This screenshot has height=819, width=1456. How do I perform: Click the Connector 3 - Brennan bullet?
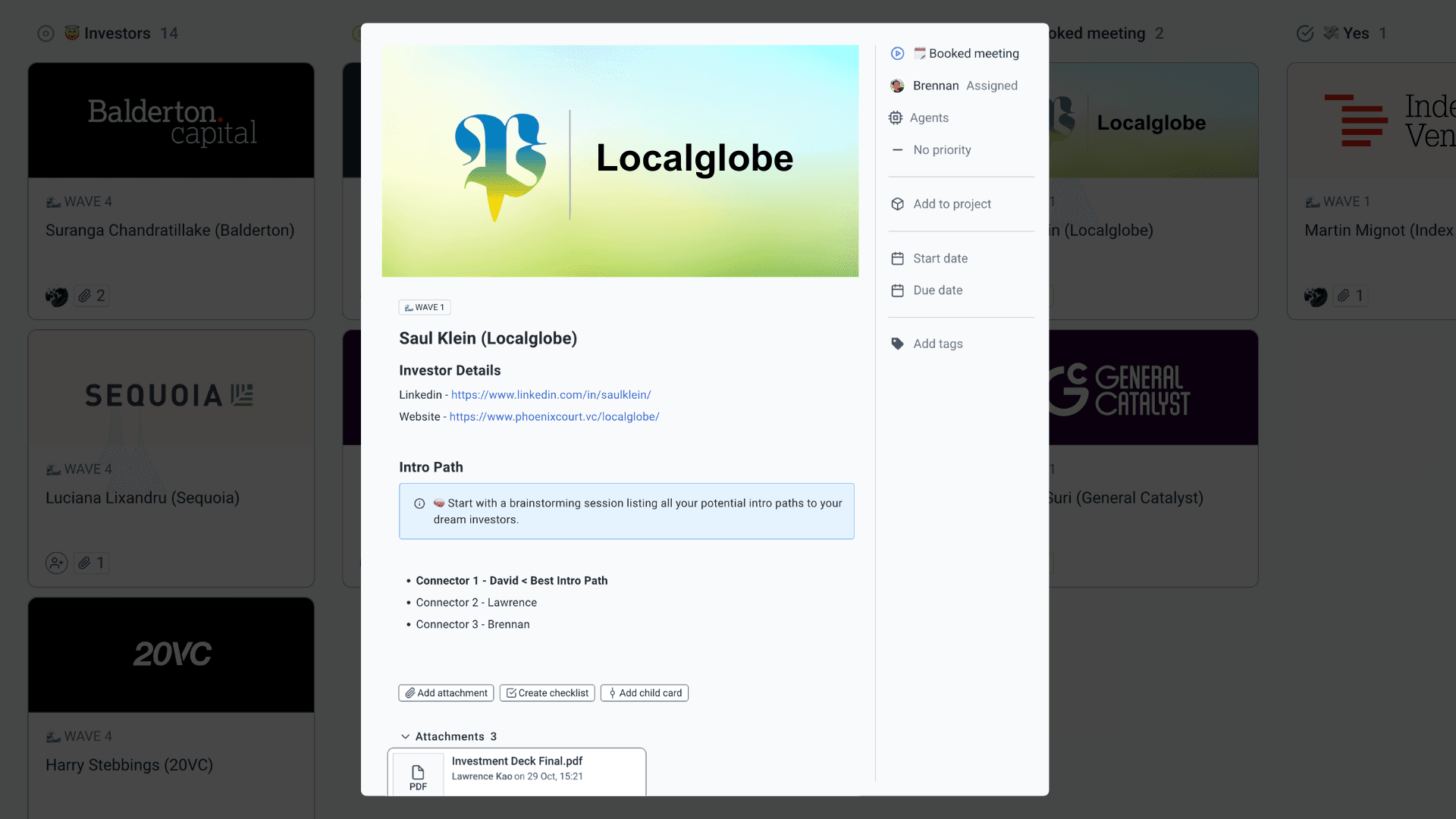[x=472, y=625]
